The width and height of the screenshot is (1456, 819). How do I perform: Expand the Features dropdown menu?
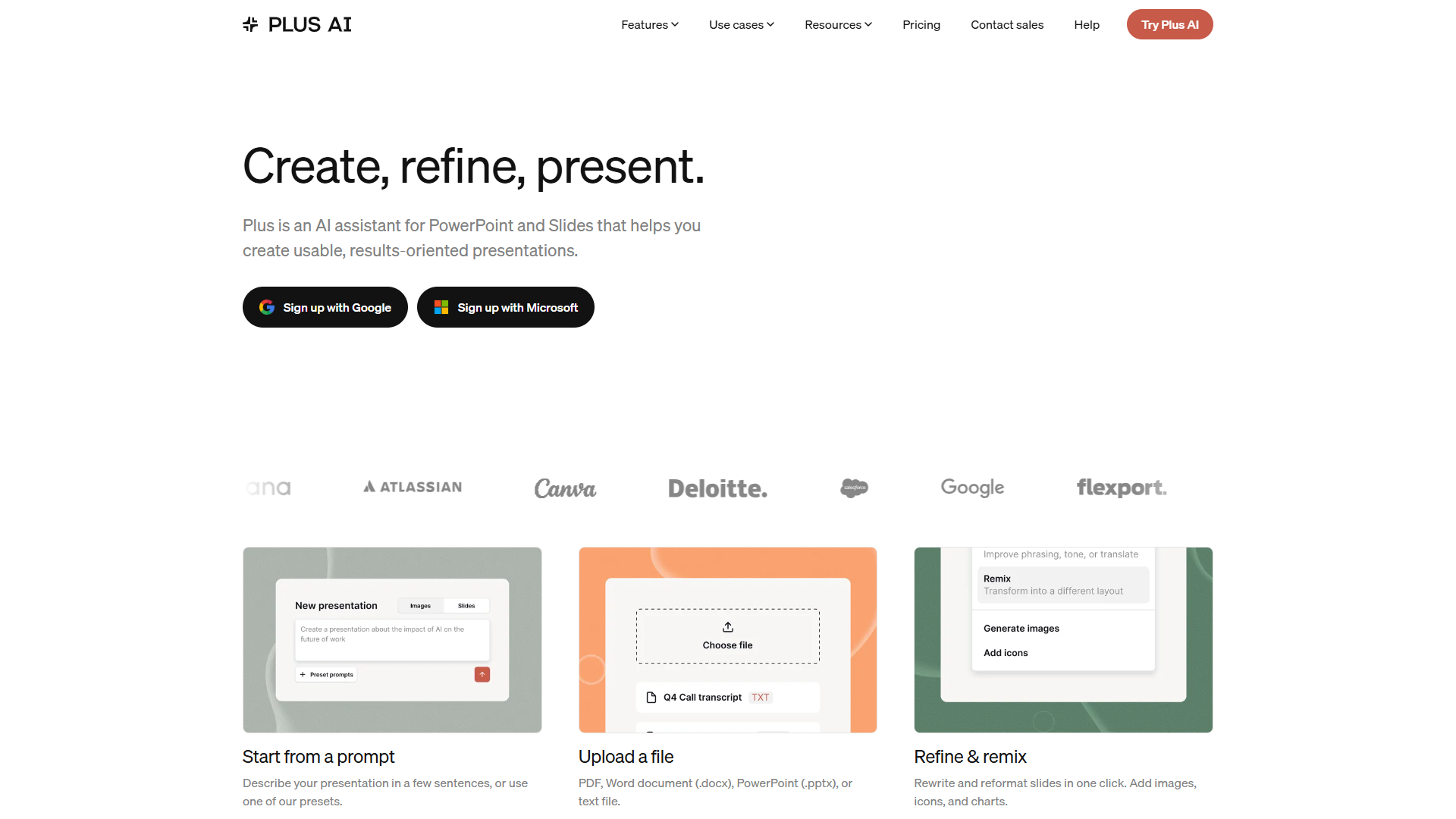tap(649, 24)
